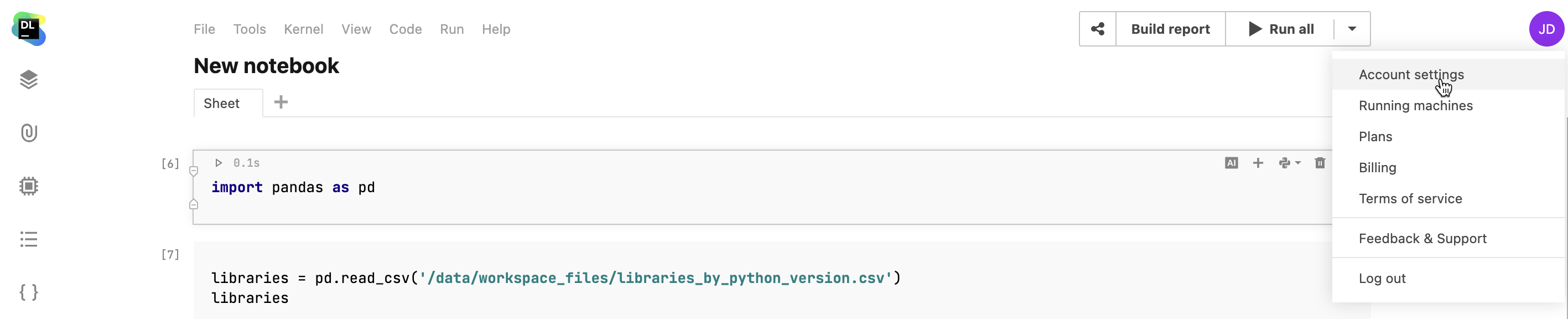Open the notebooks layers sidebar icon

pyautogui.click(x=29, y=80)
